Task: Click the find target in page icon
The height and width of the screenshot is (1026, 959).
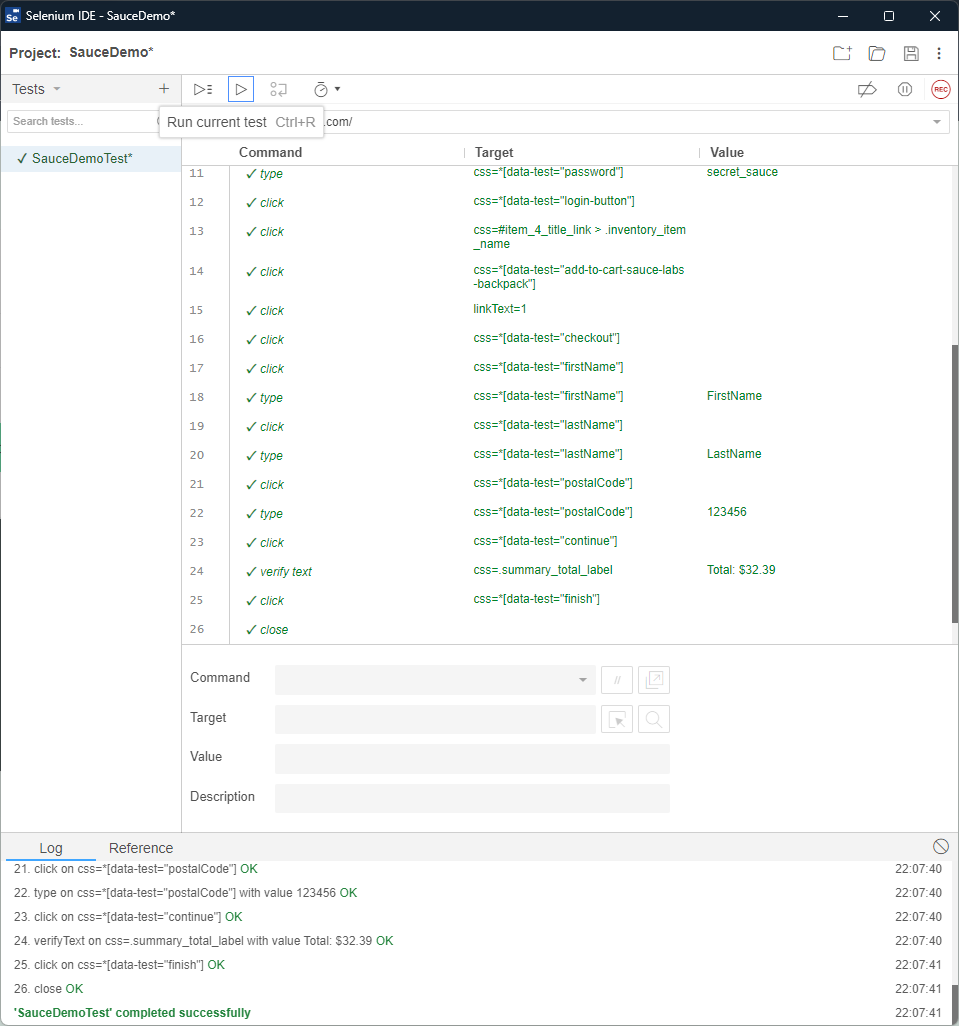Action: tap(654, 719)
